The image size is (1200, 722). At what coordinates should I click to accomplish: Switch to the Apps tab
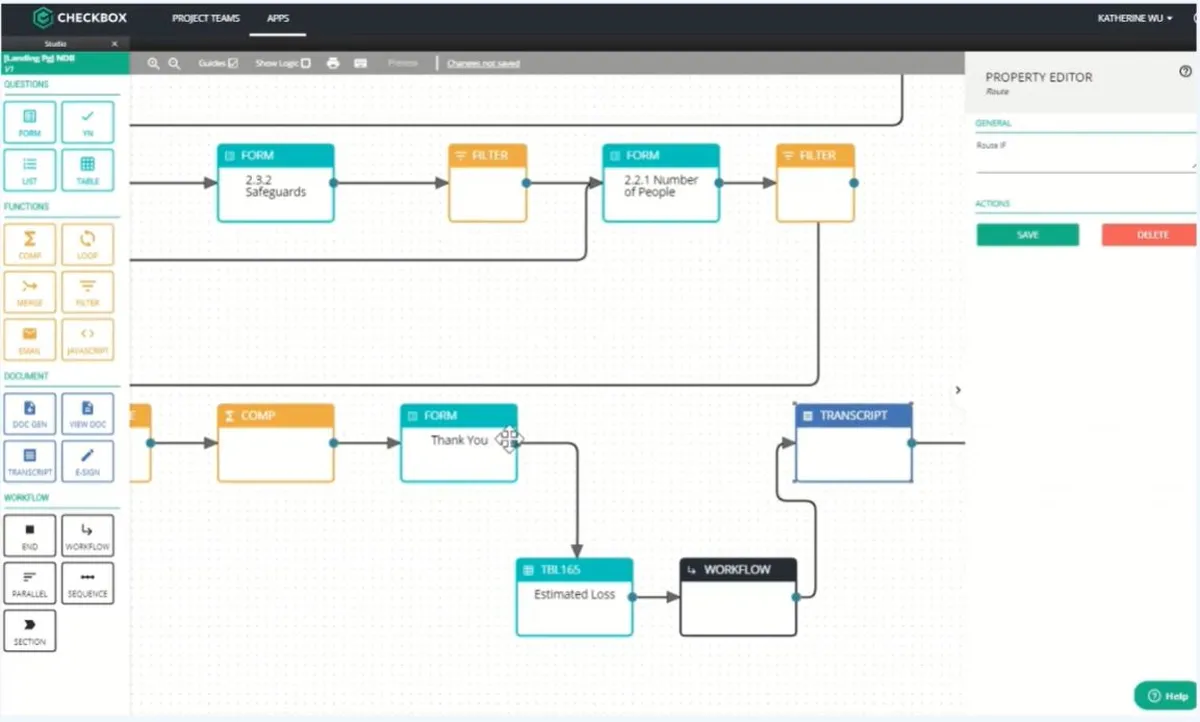pyautogui.click(x=278, y=18)
